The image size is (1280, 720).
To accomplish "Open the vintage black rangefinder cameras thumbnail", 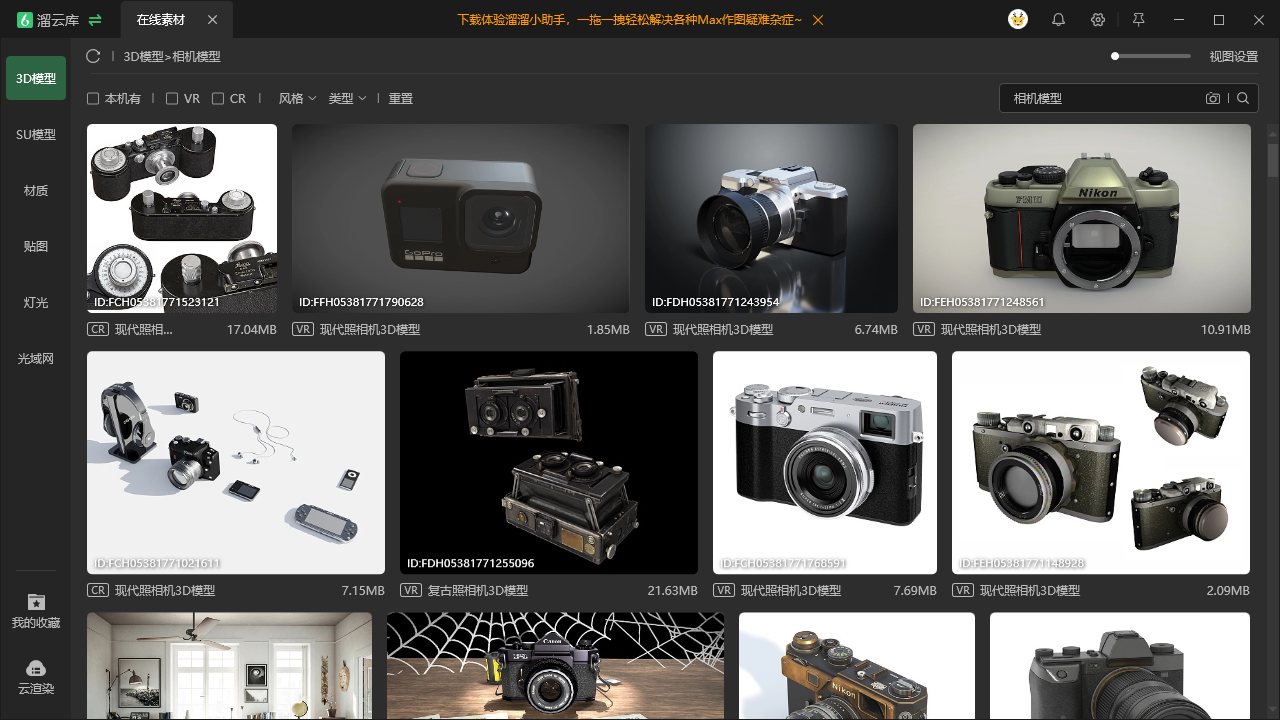I will pos(182,218).
